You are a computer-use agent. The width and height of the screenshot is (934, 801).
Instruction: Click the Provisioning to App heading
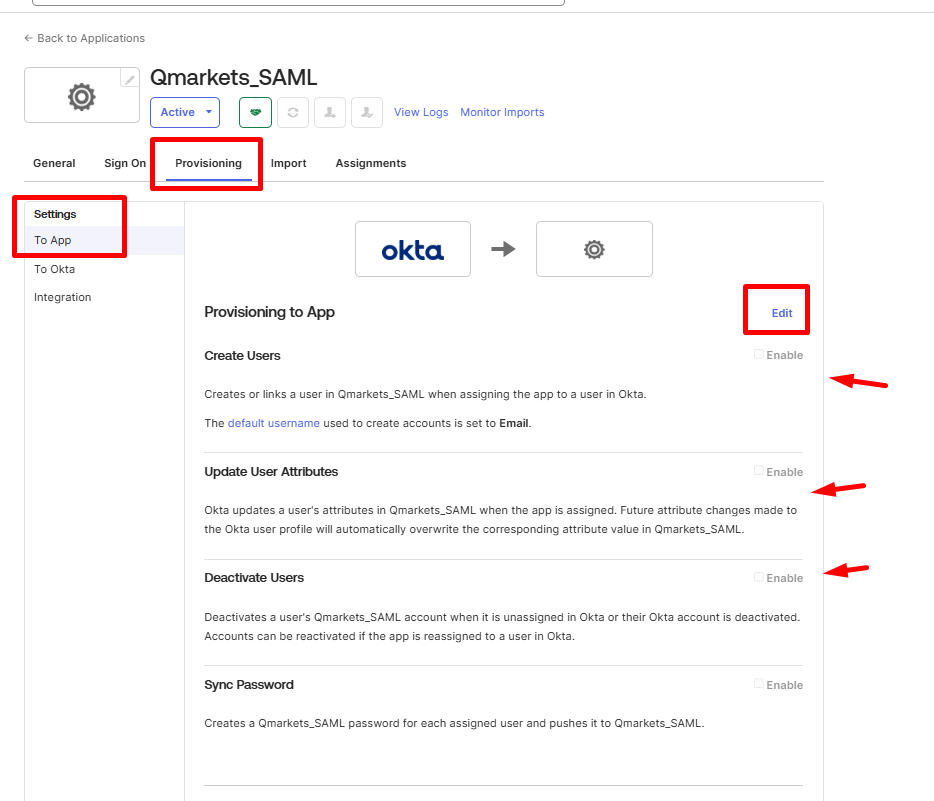(x=269, y=312)
